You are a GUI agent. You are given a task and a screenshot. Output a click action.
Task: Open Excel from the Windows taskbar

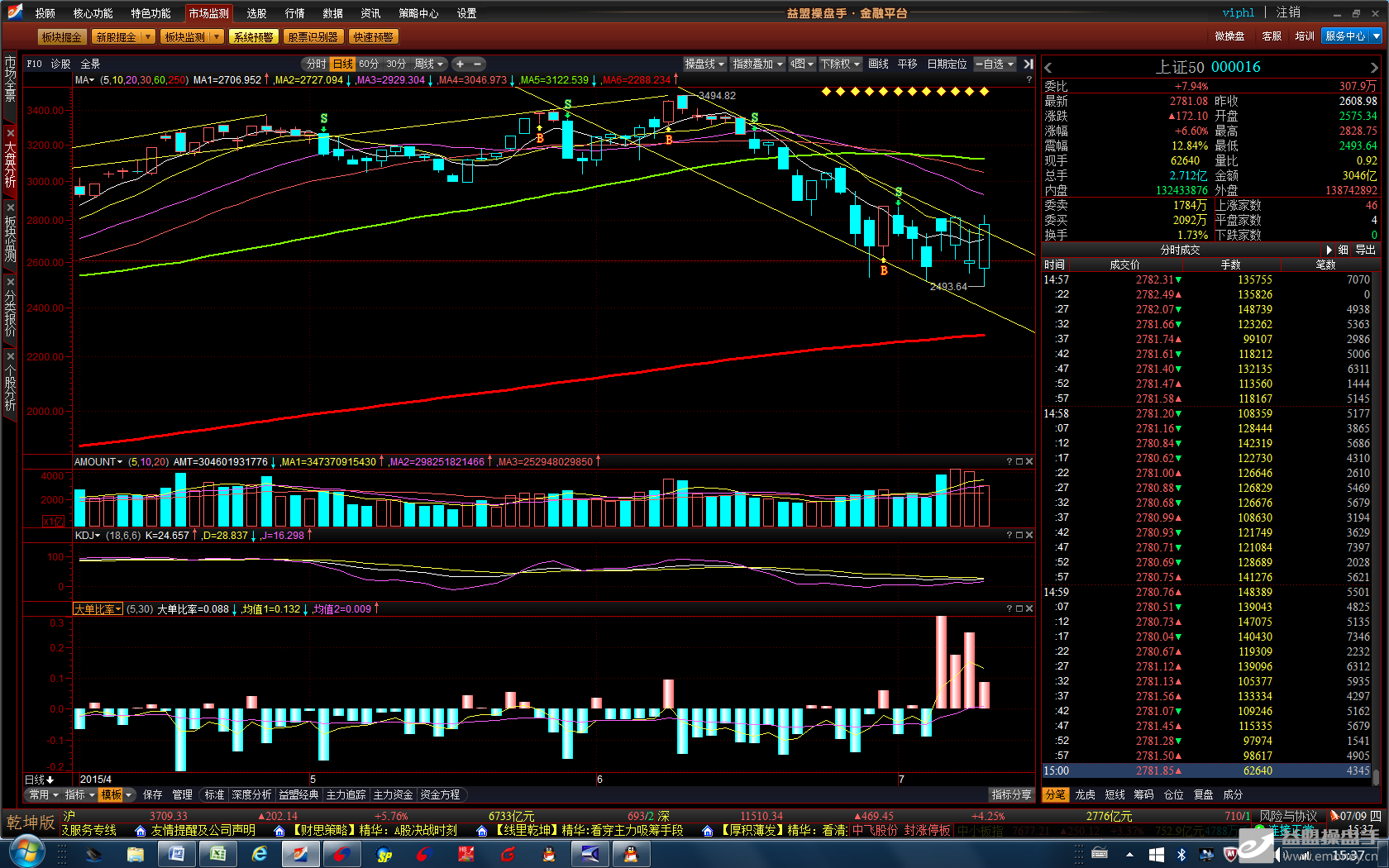coord(218,854)
